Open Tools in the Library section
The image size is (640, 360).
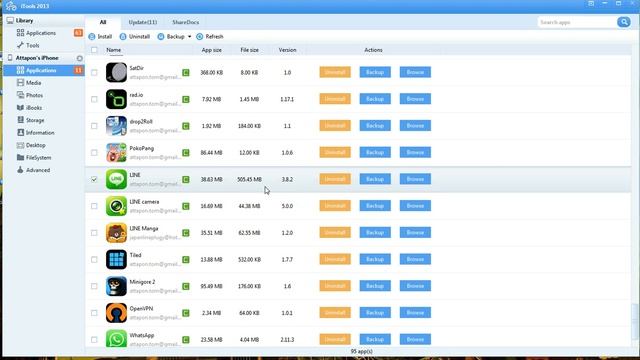[x=28, y=45]
